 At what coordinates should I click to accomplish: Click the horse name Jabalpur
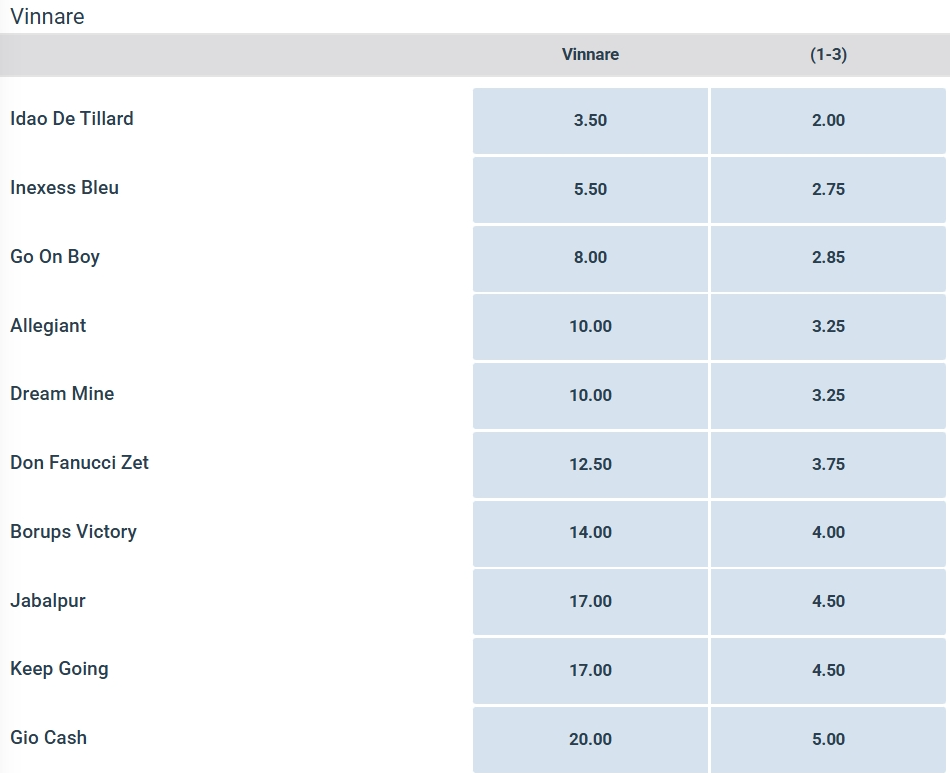pos(48,601)
